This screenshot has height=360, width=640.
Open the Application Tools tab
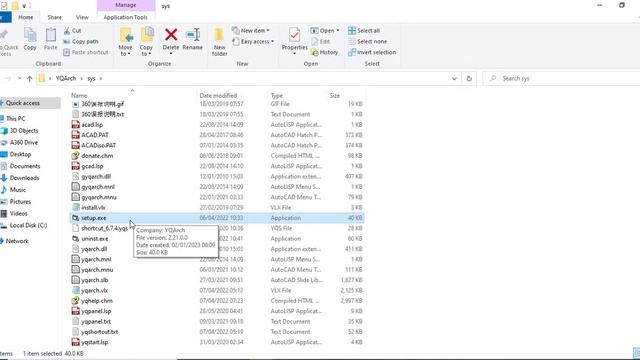coord(125,17)
